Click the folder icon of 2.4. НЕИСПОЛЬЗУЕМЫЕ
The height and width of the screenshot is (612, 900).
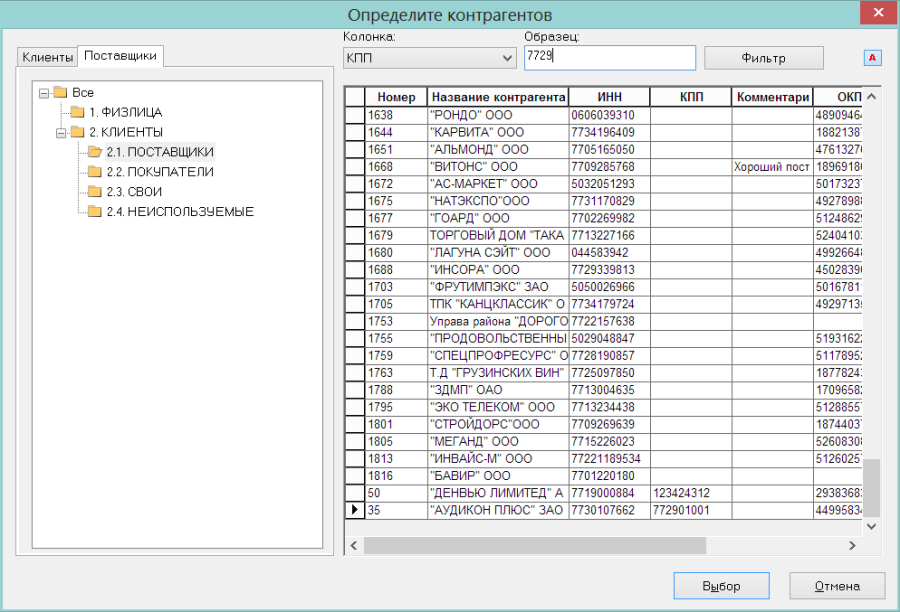(94, 211)
